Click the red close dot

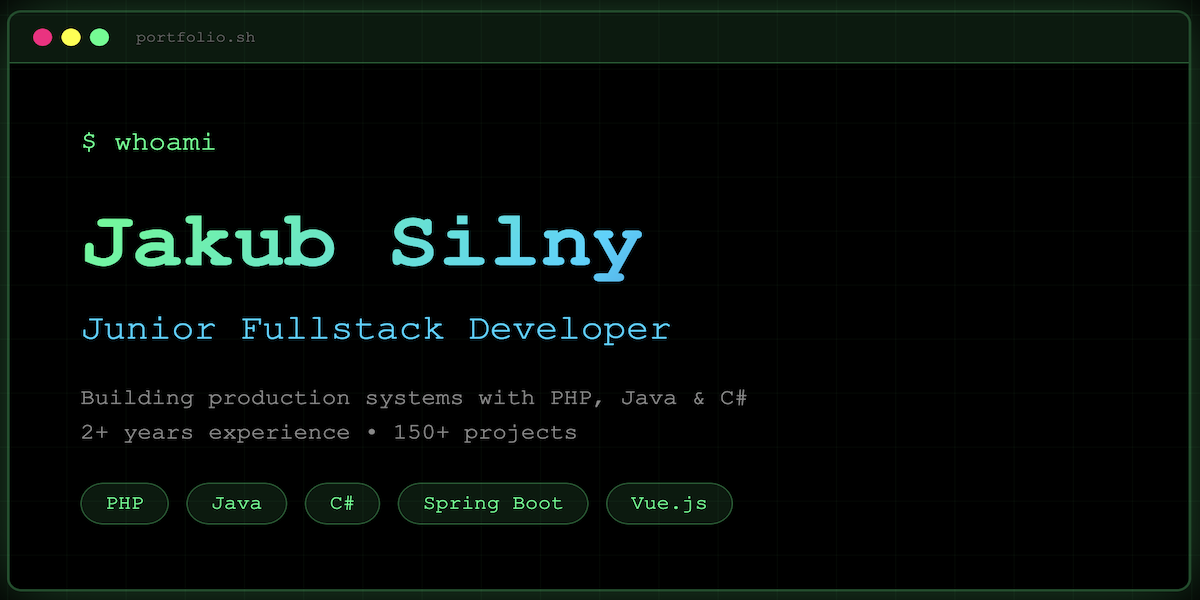coord(42,37)
